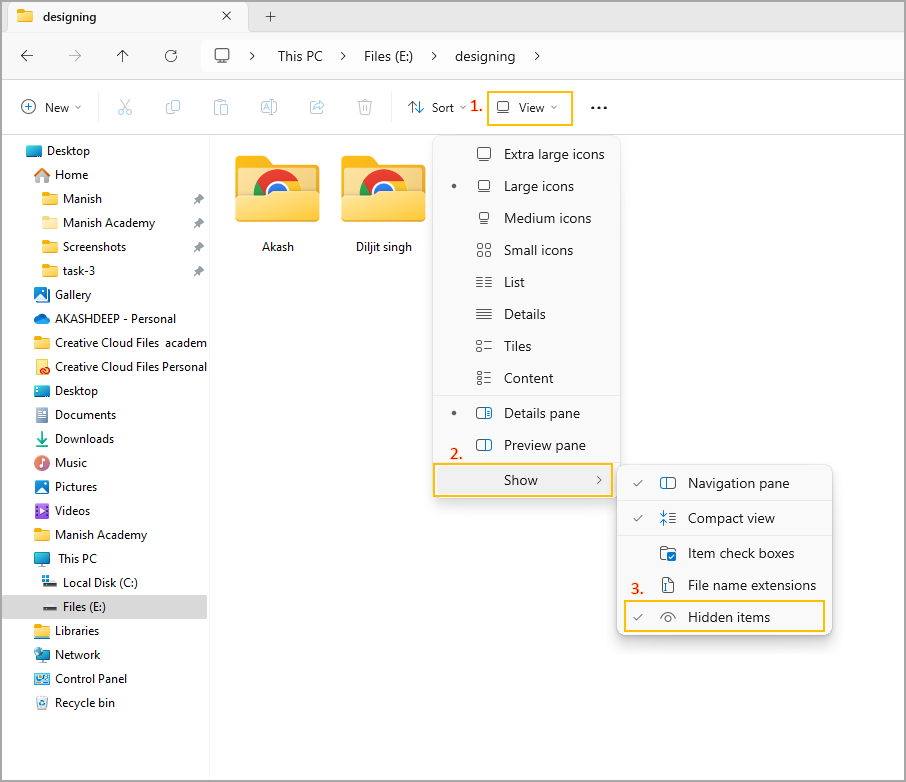Expand the Show submenu
906x782 pixels.
point(522,480)
